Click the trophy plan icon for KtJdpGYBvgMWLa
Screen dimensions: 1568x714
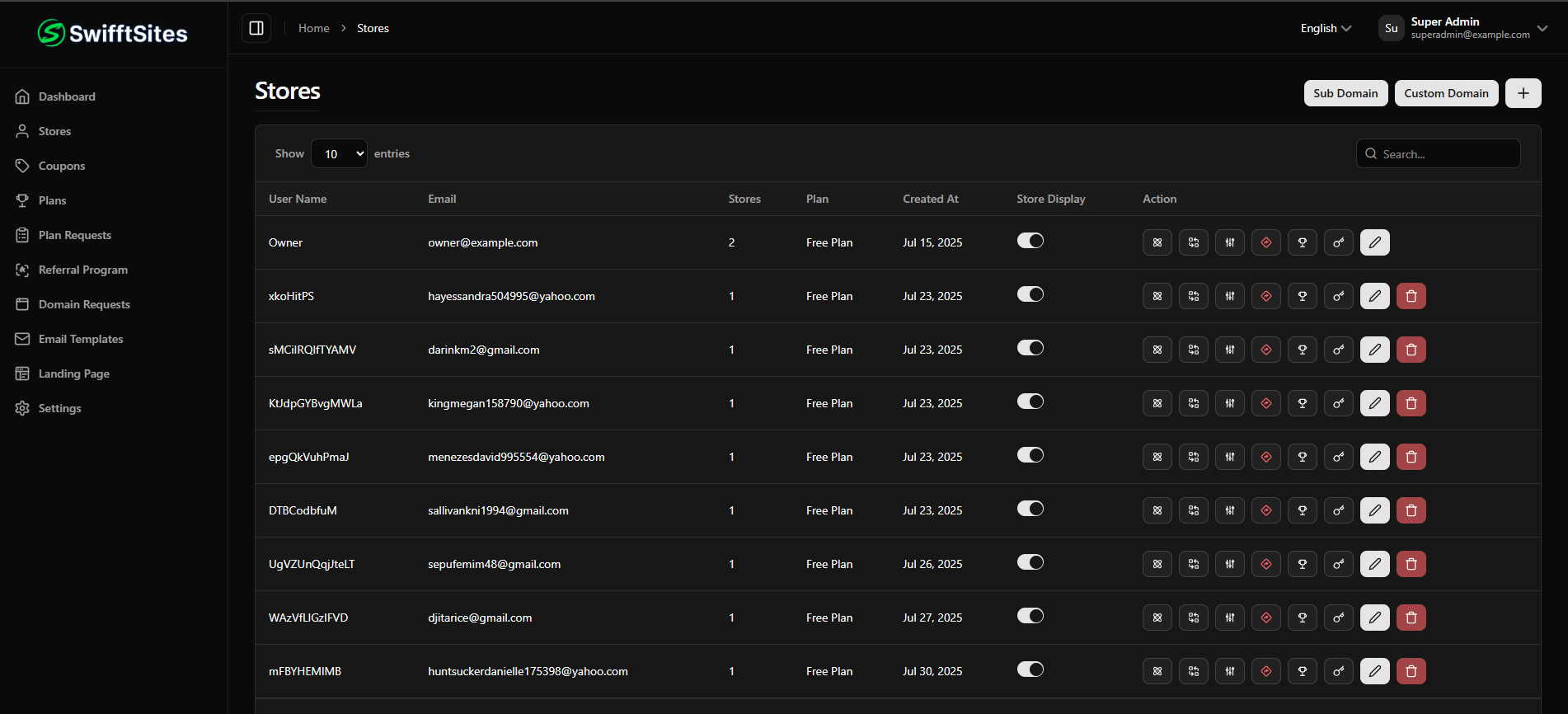point(1302,403)
